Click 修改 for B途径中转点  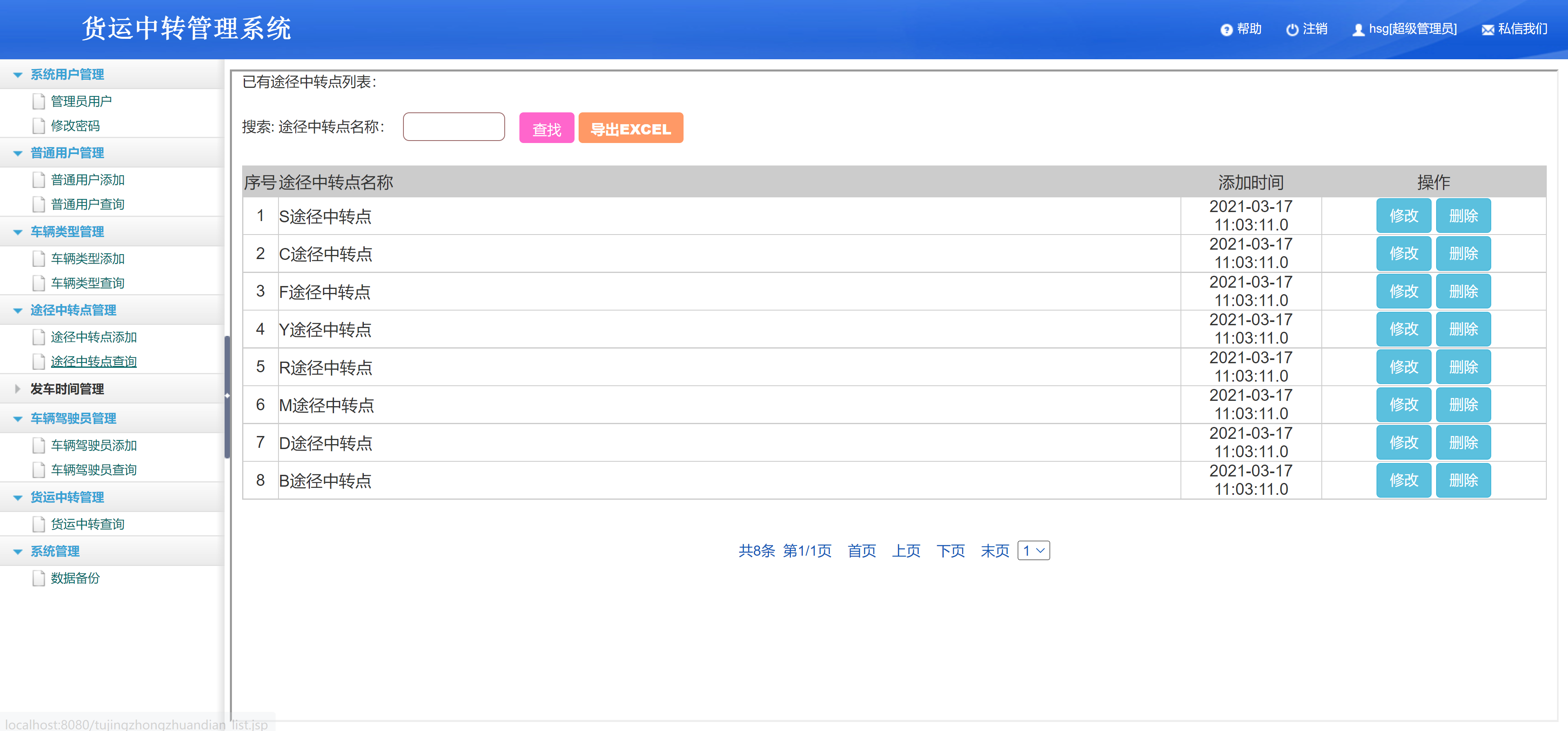[1403, 480]
